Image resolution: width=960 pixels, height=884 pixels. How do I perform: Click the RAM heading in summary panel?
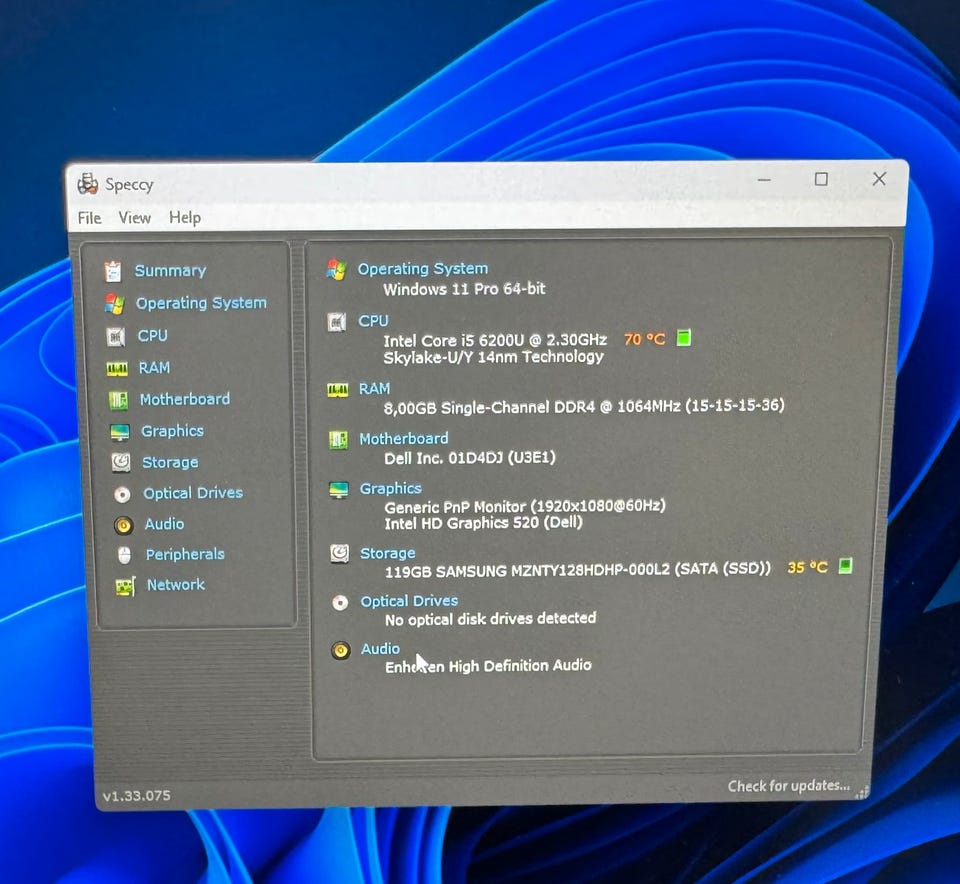tap(374, 389)
